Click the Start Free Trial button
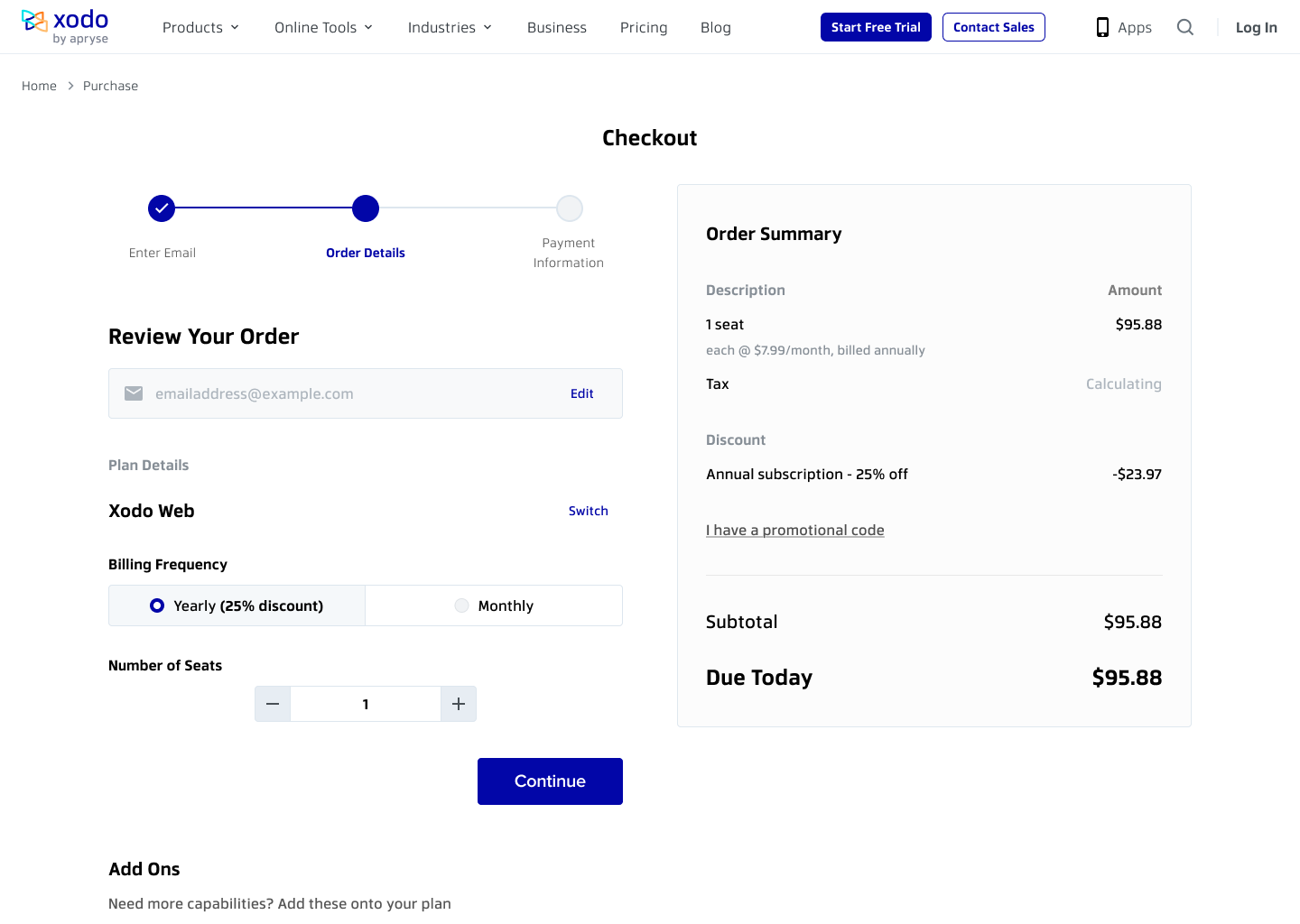Image resolution: width=1300 pixels, height=924 pixels. click(x=876, y=27)
